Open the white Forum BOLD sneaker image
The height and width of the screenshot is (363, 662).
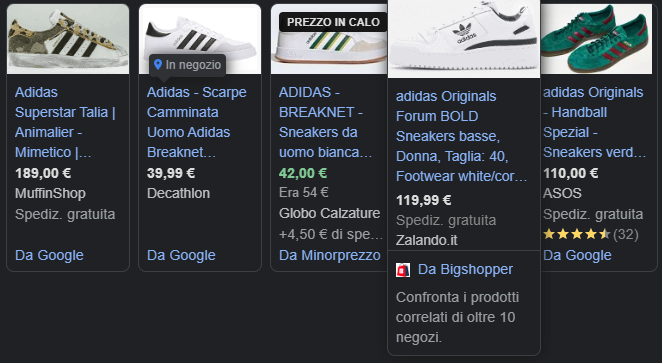pos(464,39)
